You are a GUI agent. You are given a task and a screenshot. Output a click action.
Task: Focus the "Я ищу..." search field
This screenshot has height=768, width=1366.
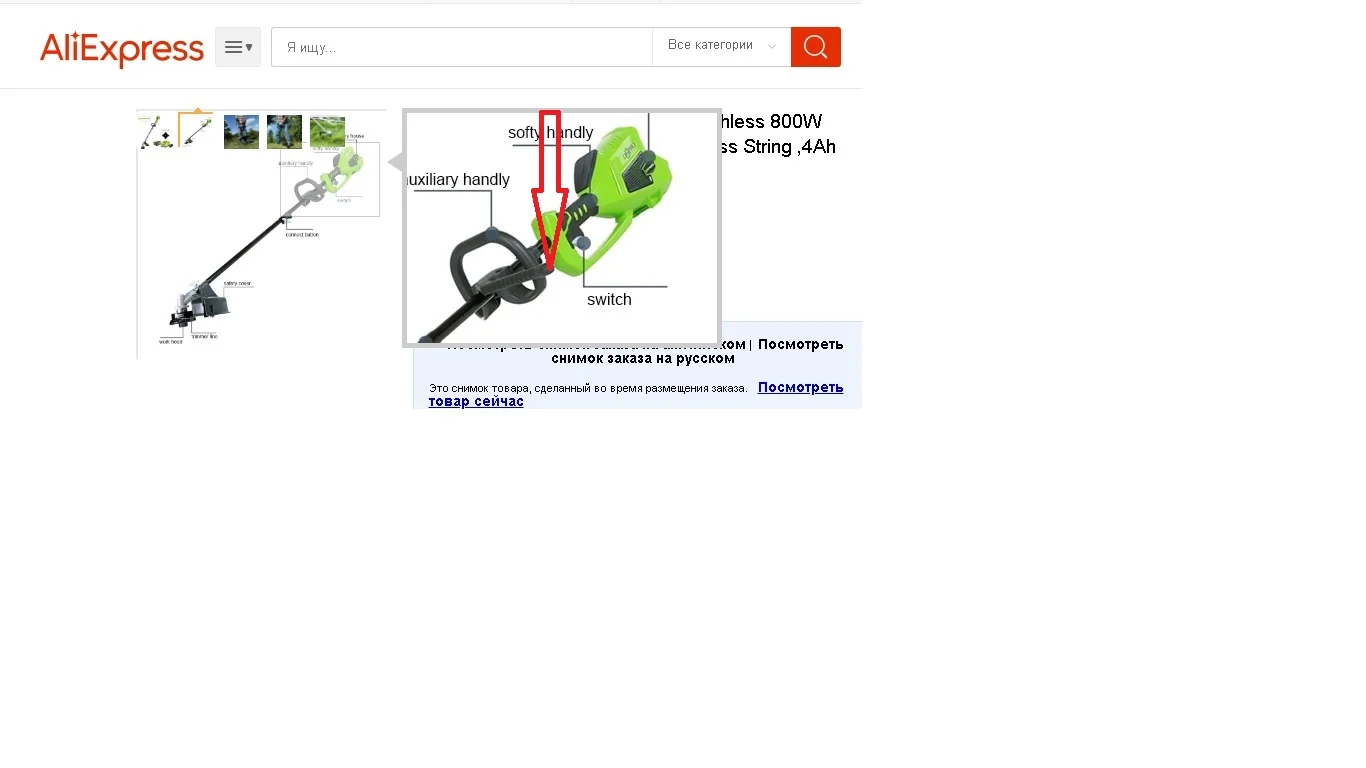pos(462,47)
